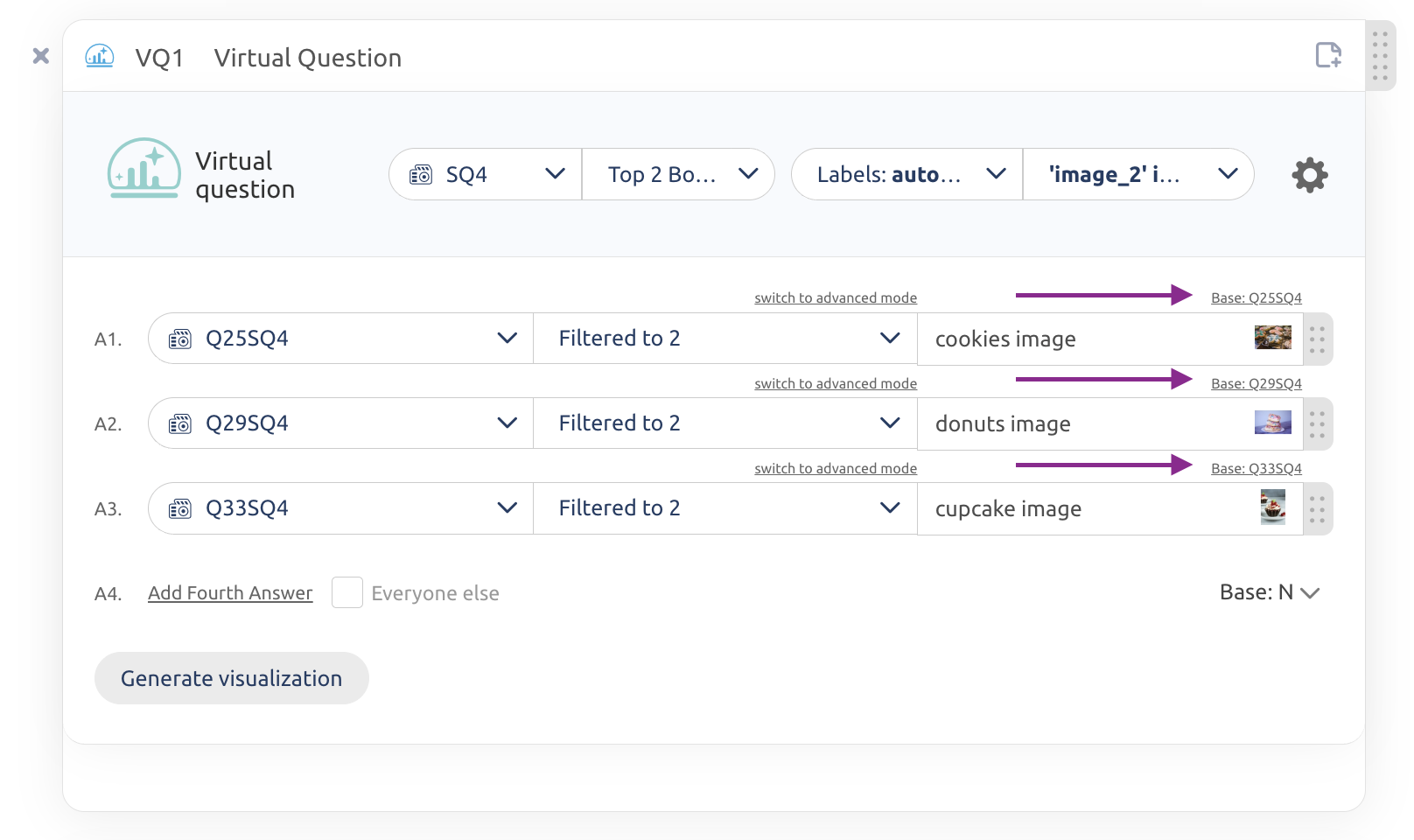Open the cupcake image thumbnail
1414x840 pixels.
[1272, 507]
